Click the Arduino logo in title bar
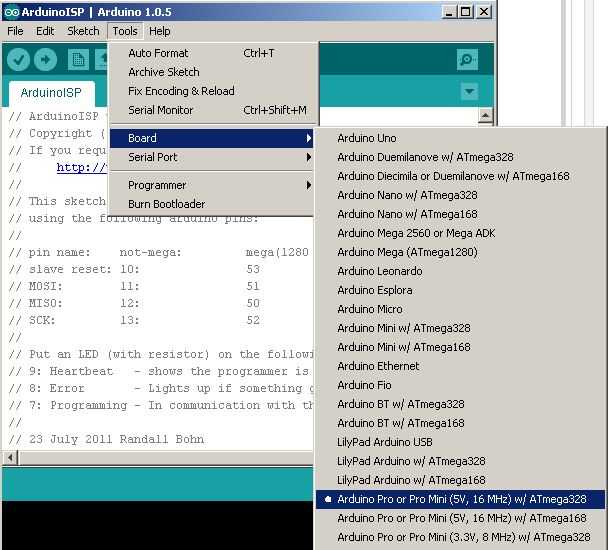The height and width of the screenshot is (550, 610). pos(11,12)
